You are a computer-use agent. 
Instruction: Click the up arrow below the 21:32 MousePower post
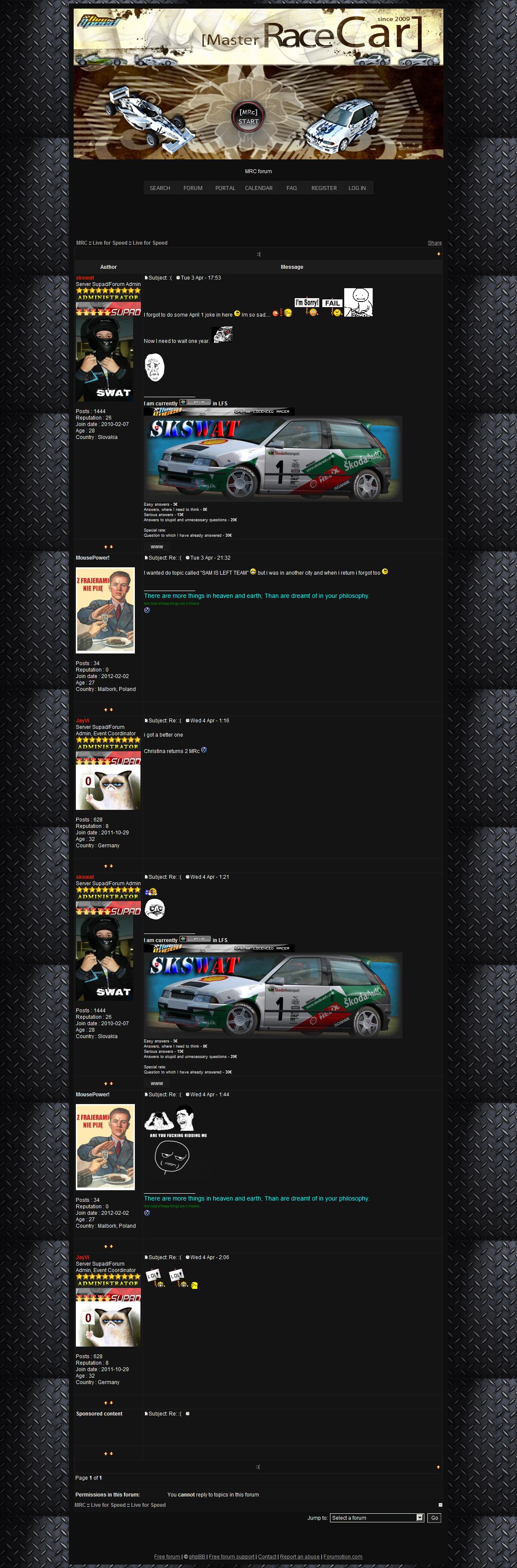[x=106, y=710]
